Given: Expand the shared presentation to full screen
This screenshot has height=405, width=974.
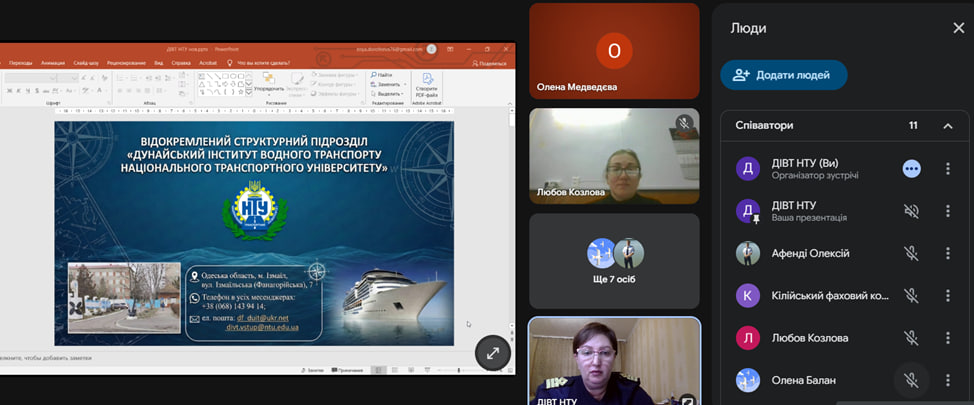Looking at the screenshot, I should 493,353.
